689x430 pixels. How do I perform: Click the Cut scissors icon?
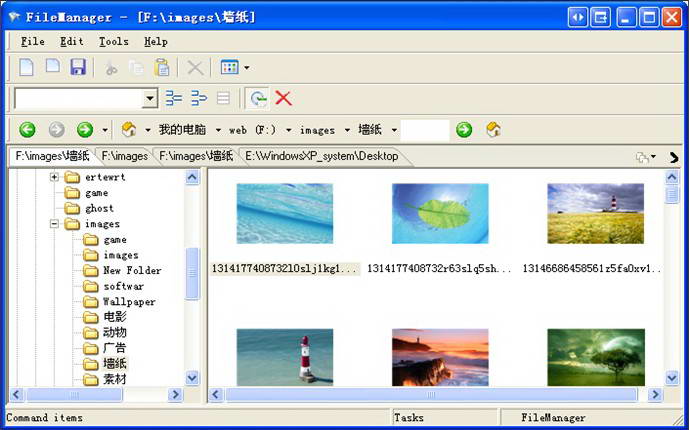tap(111, 67)
